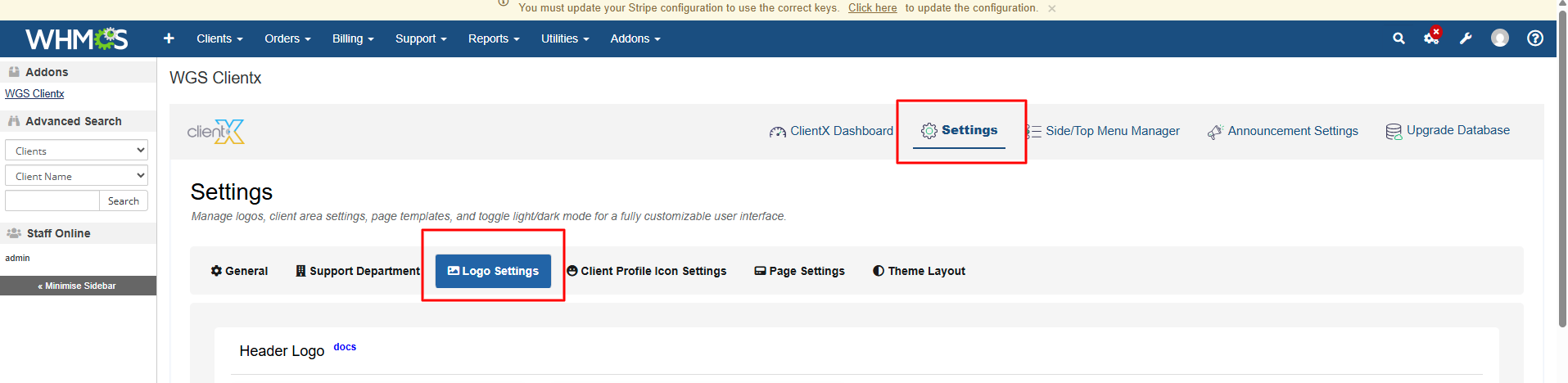Open the Support navigation menu
1568x383 pixels.
pyautogui.click(x=421, y=38)
